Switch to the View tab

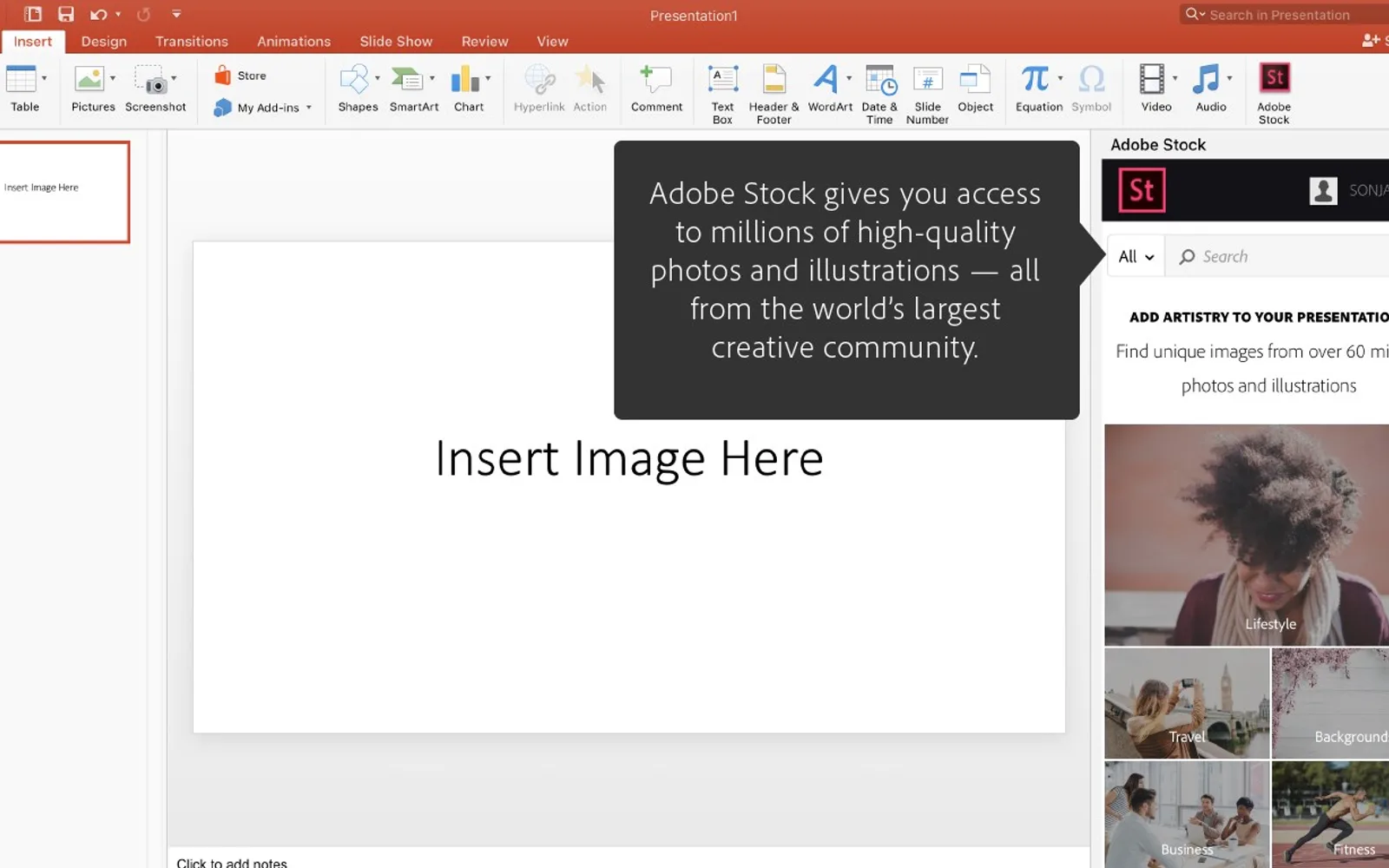pos(552,42)
